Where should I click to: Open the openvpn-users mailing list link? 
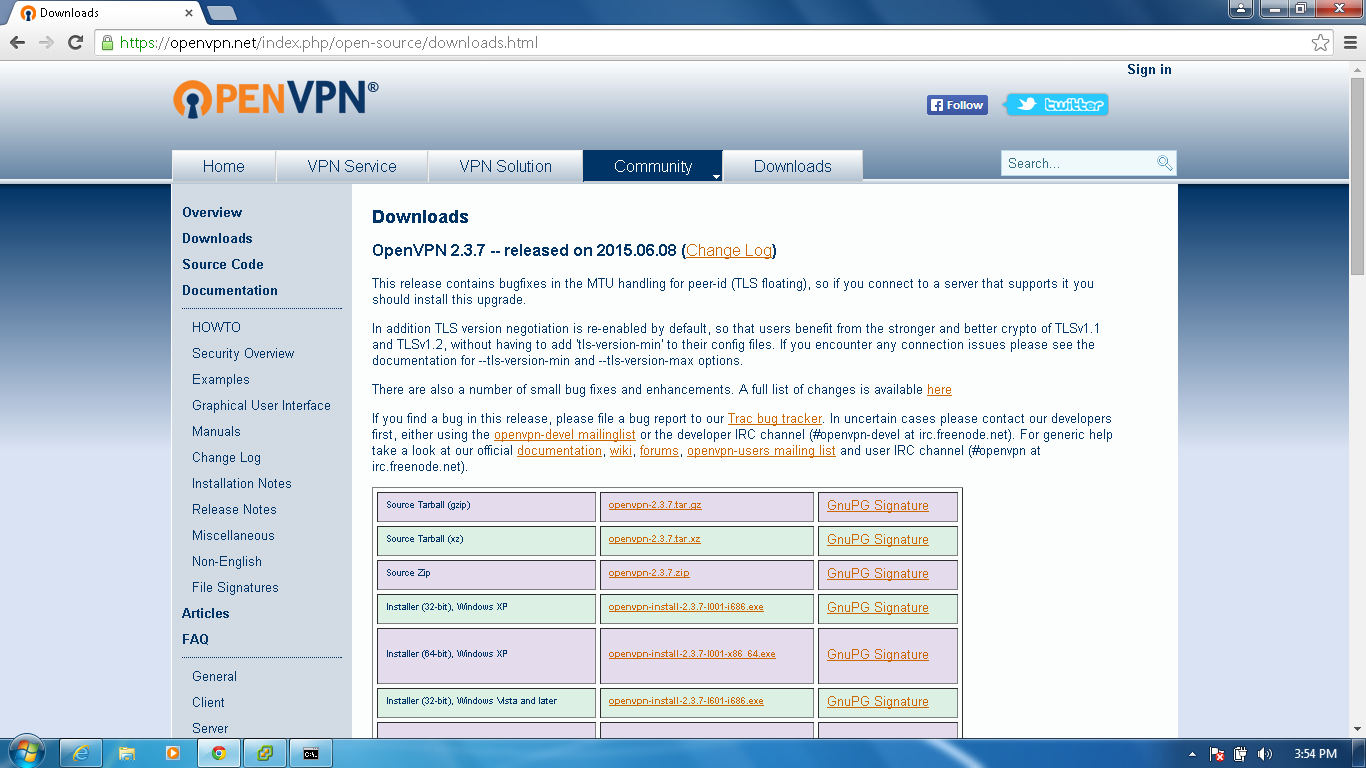click(761, 451)
